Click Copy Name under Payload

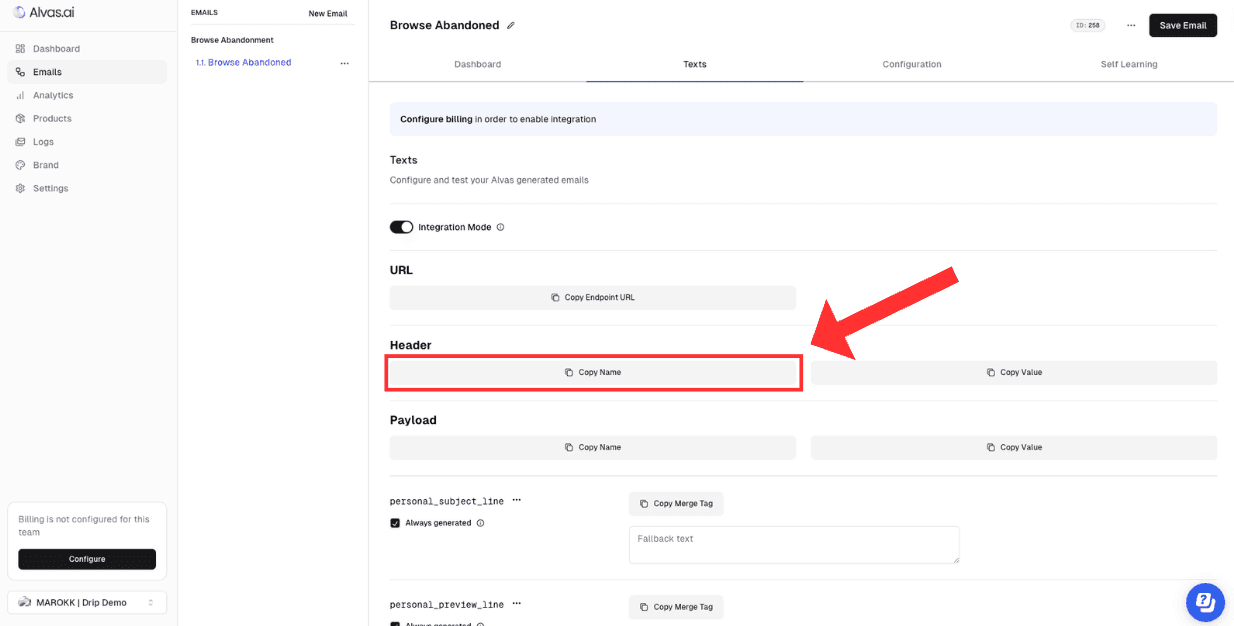[593, 448]
